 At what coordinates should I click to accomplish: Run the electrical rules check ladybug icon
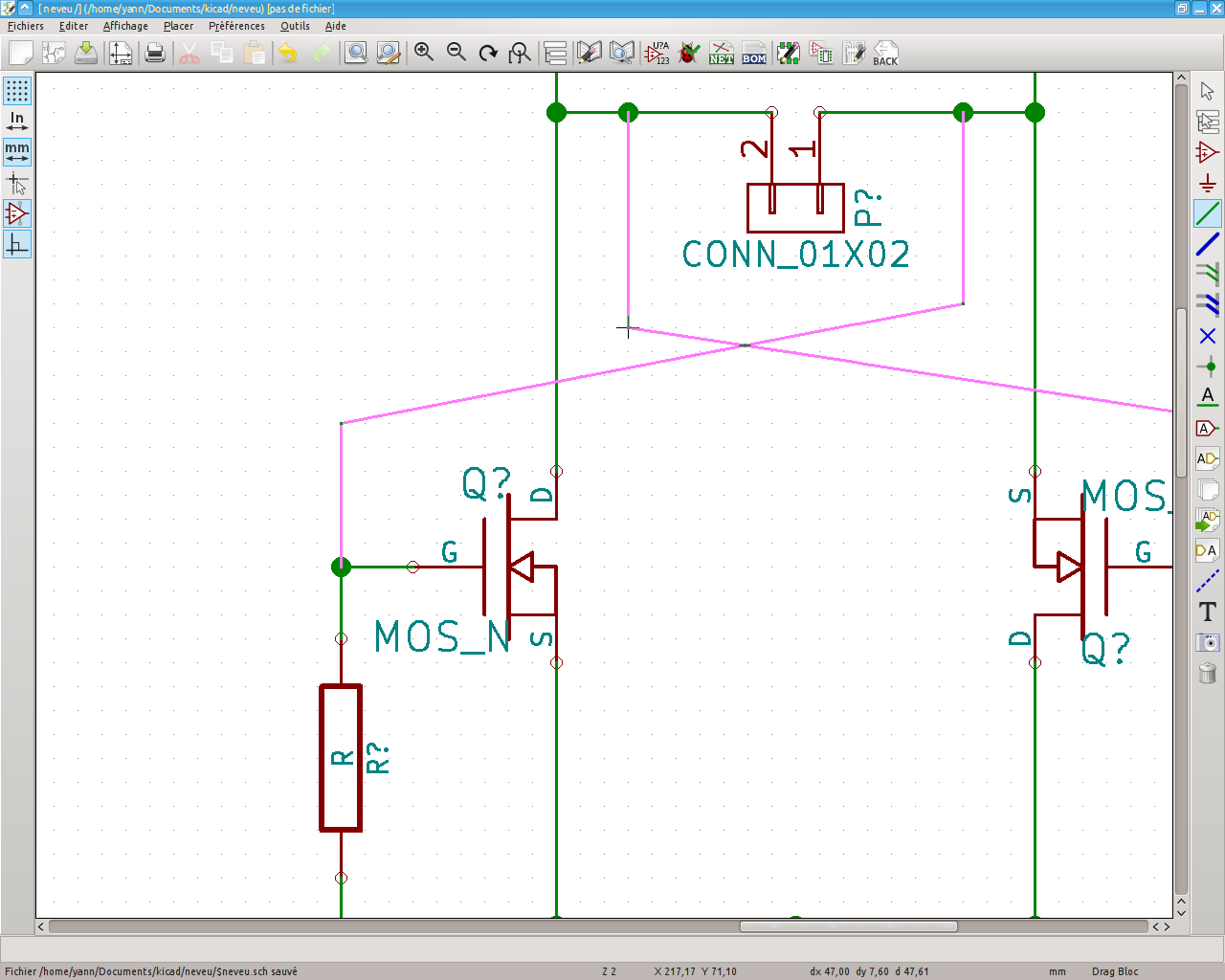point(689,53)
